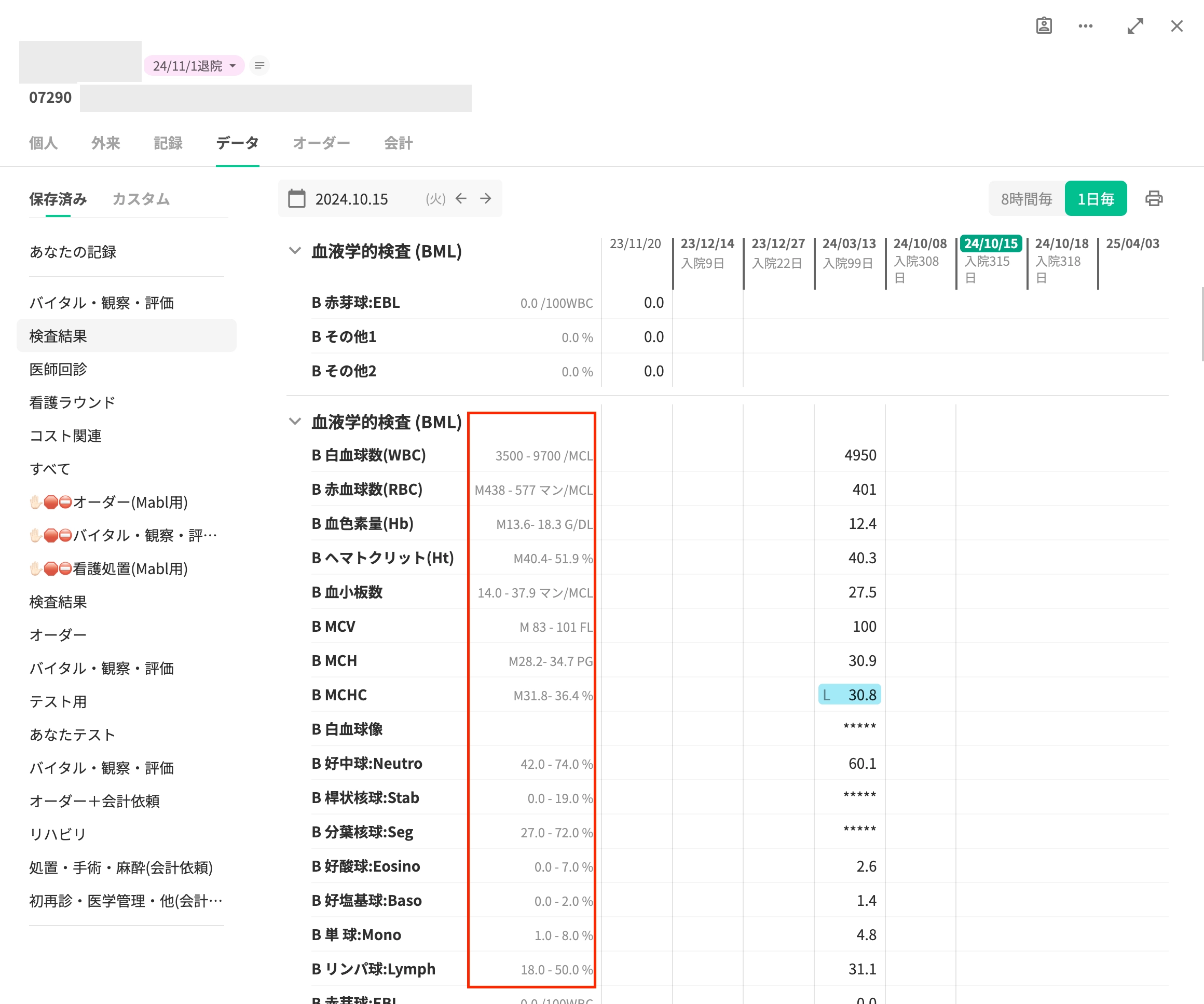Open リハビリ in the sidebar

point(57,835)
